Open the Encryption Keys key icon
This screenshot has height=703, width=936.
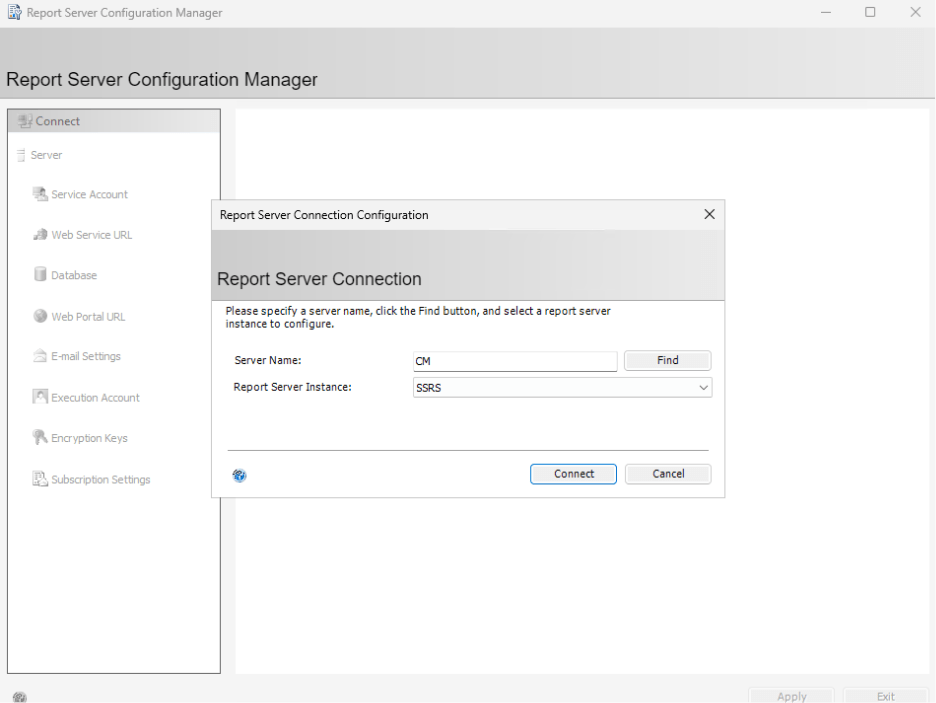click(40, 438)
